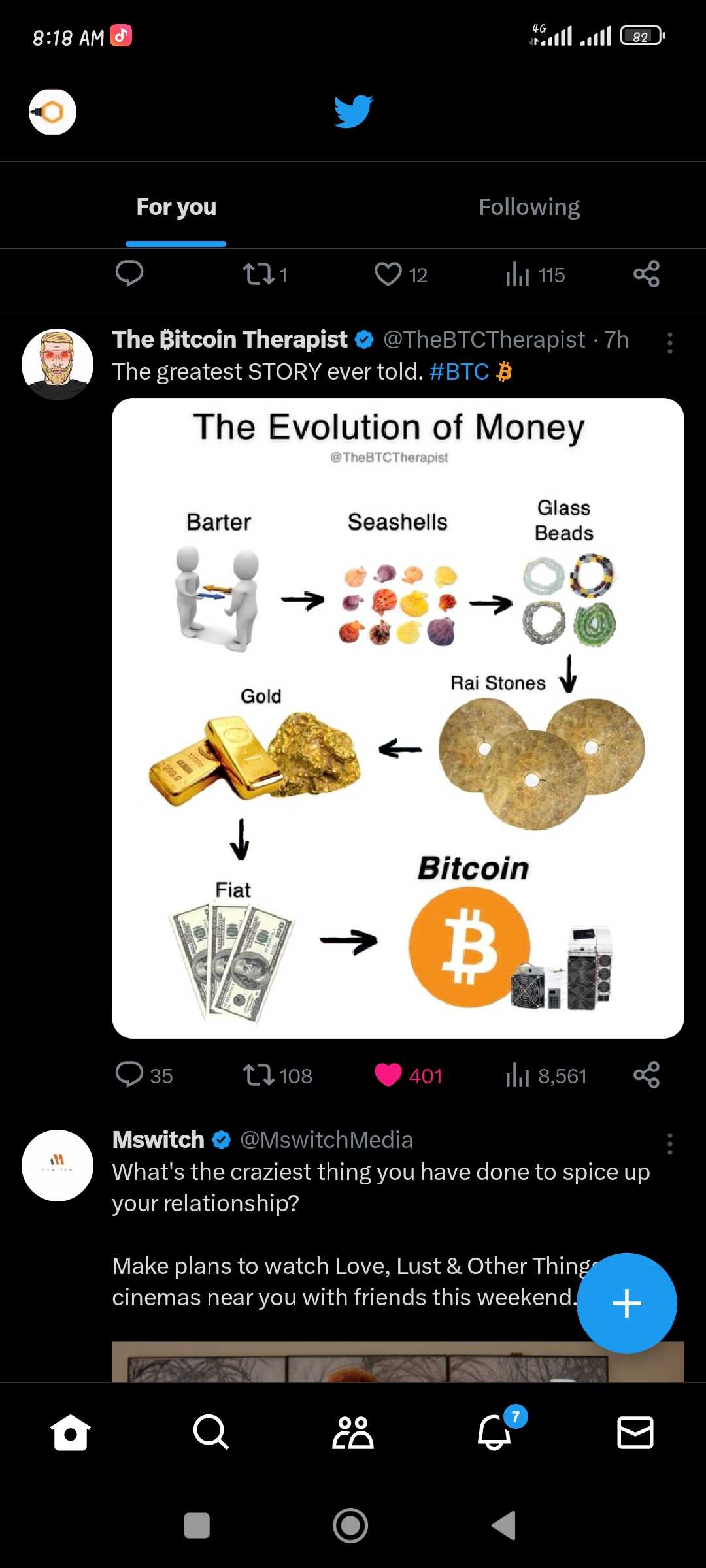Open The Evolution of Money image

[397, 717]
